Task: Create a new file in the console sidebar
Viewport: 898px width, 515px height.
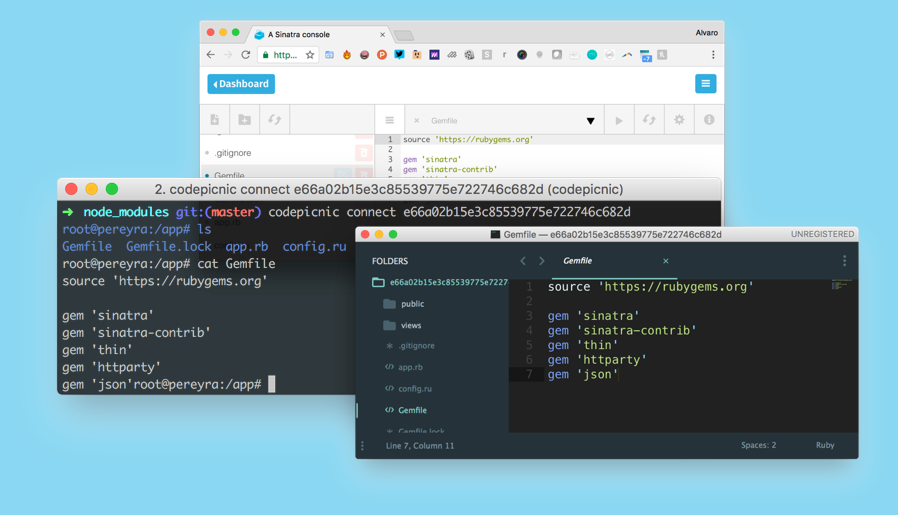Action: (215, 120)
